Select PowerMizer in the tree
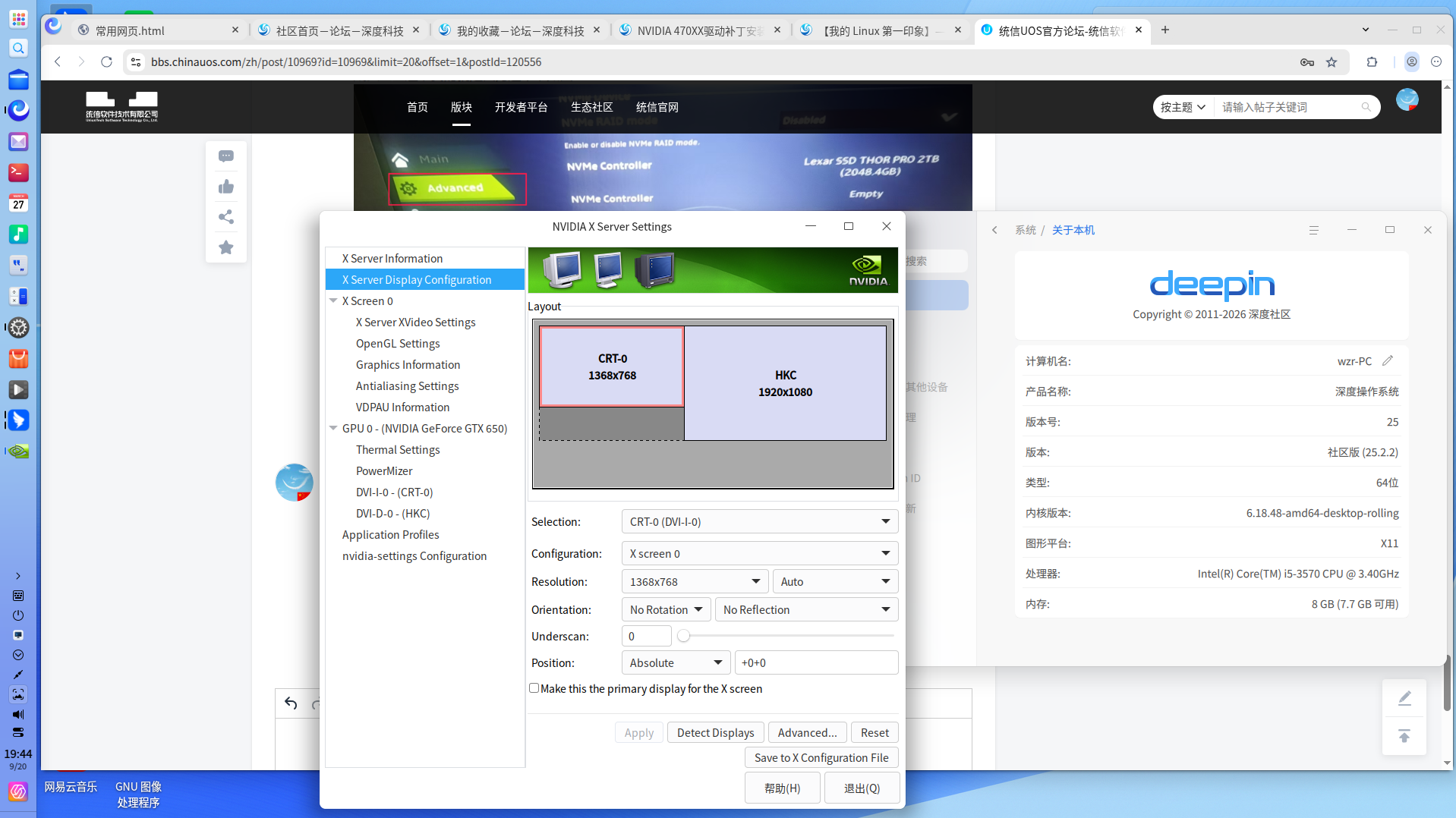Viewport: 1456px width, 818px height. pos(384,471)
